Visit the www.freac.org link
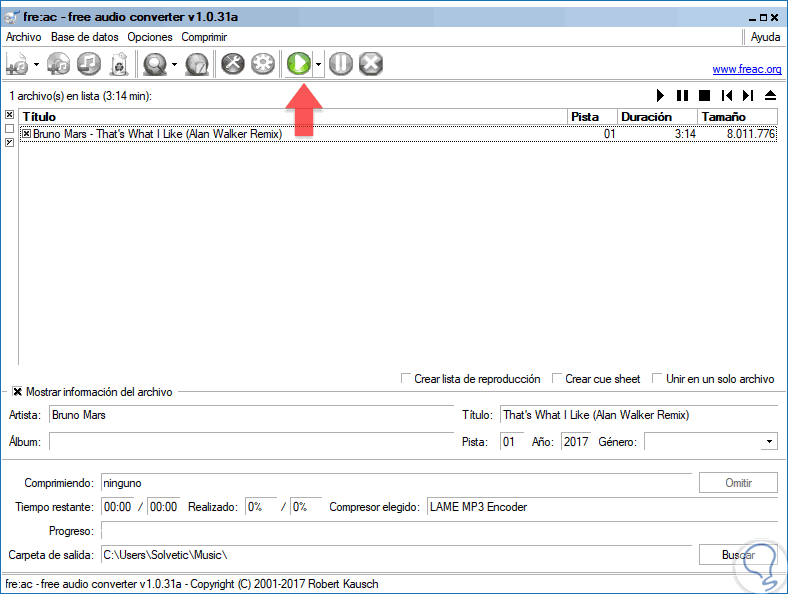Screen dimensions: 788x594 tap(747, 69)
